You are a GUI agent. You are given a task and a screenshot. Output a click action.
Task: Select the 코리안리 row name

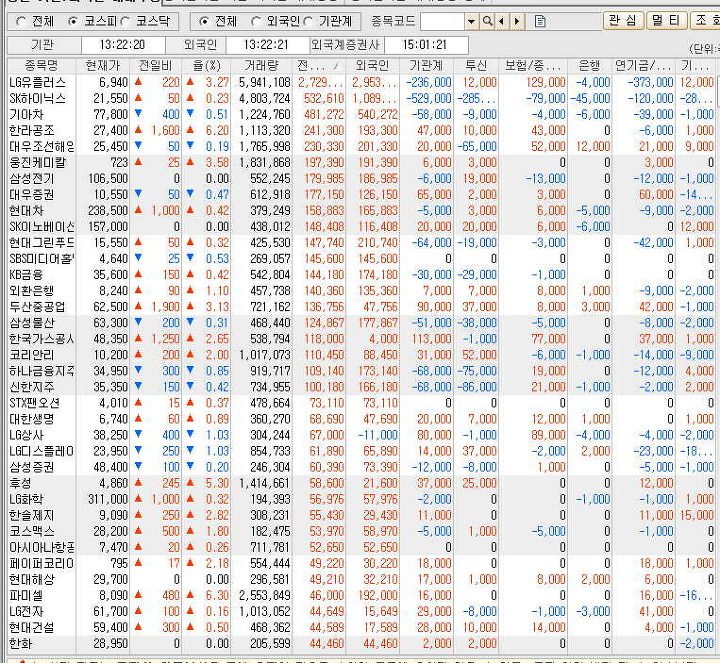click(x=32, y=355)
